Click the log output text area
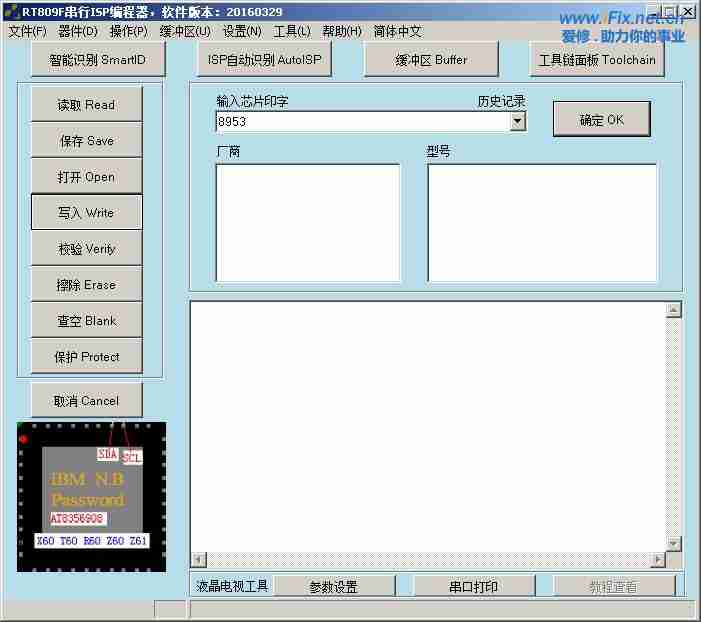 pos(428,427)
